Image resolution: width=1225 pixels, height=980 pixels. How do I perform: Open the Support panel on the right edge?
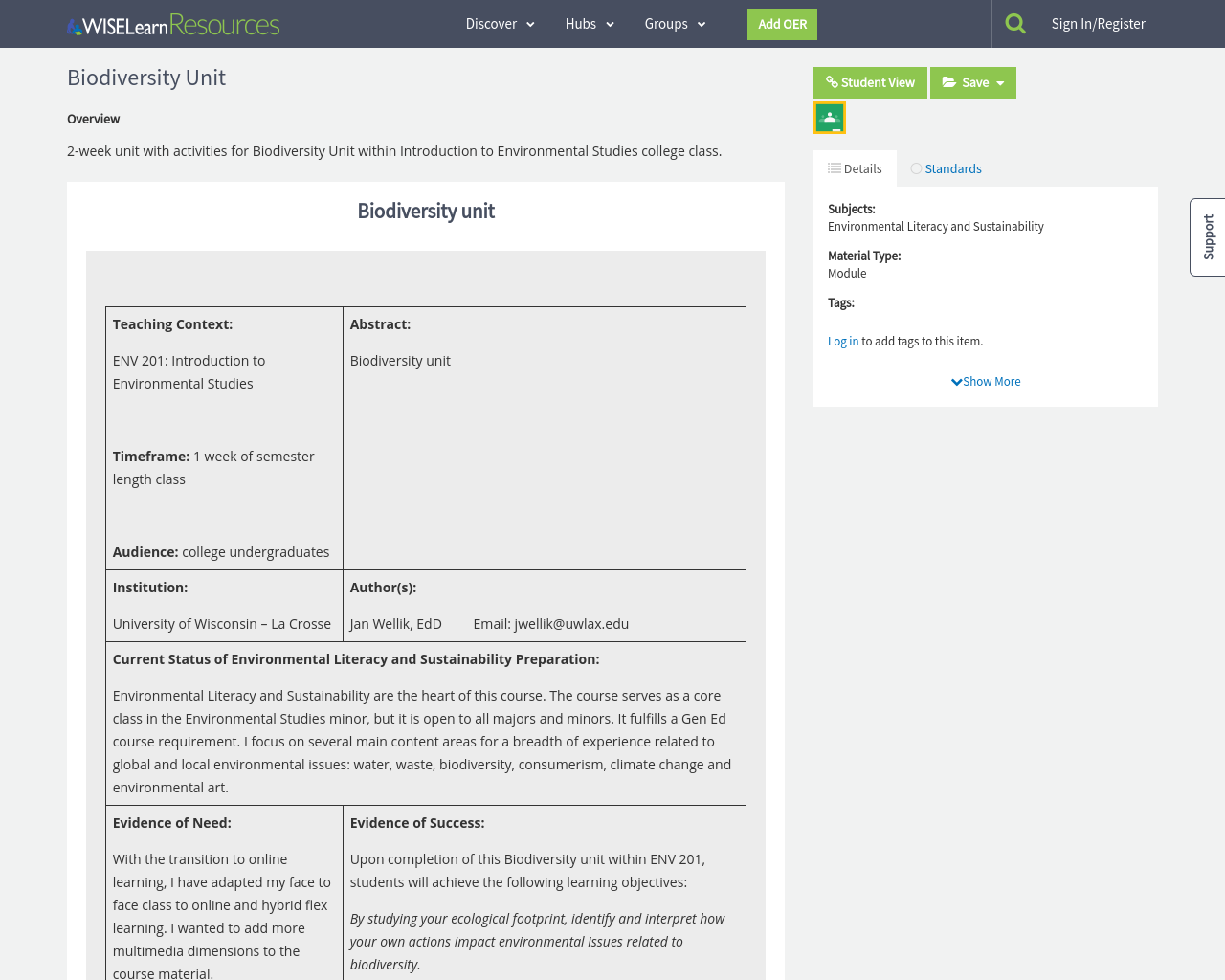coord(1207,236)
